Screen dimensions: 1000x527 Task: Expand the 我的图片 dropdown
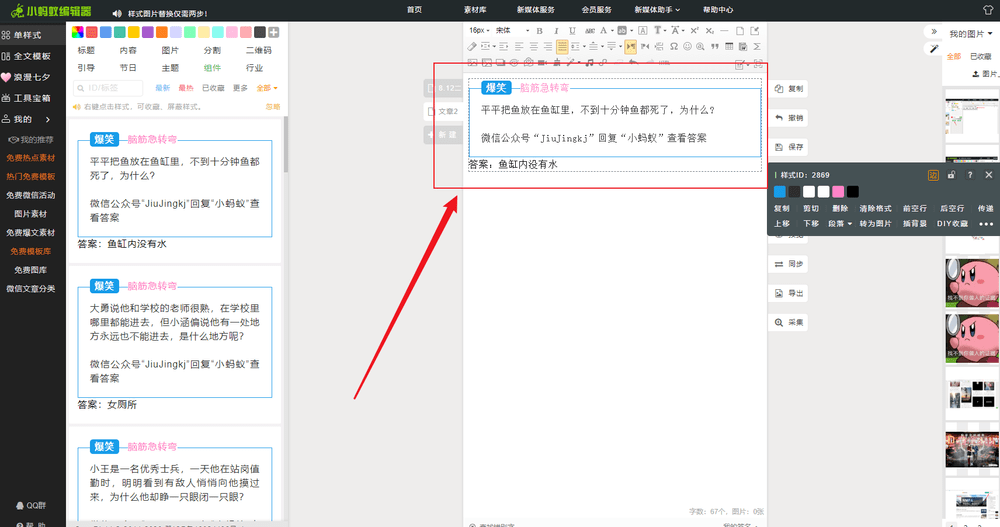(x=971, y=34)
